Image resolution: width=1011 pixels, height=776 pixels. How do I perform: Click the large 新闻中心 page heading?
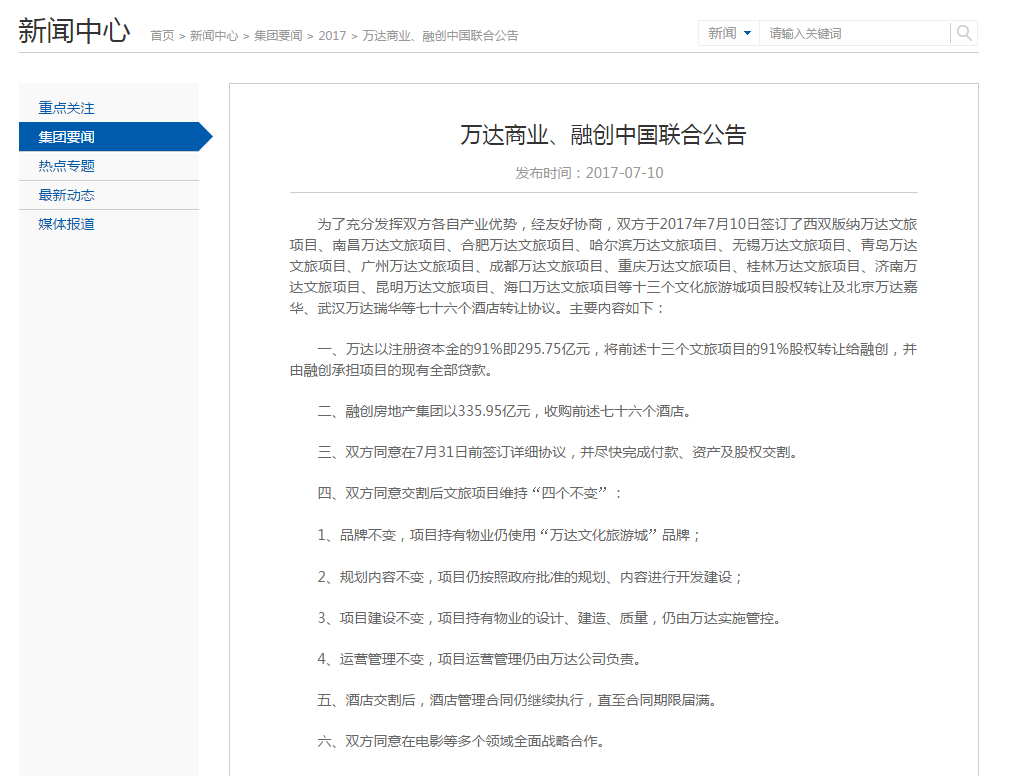coord(74,31)
